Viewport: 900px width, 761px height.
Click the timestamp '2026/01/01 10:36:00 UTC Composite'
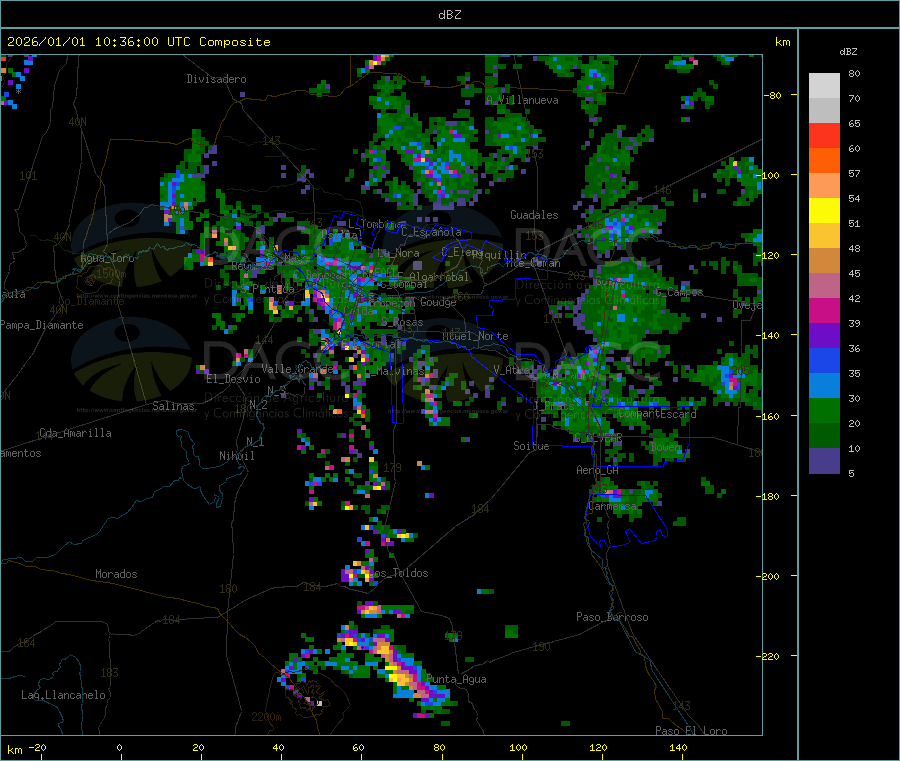click(138, 42)
